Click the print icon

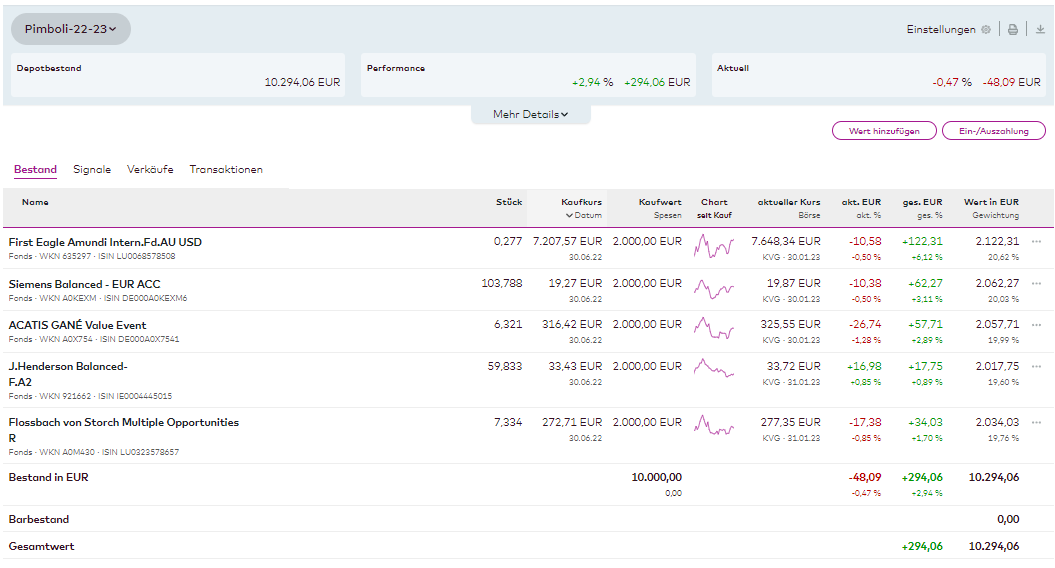tap(1013, 30)
